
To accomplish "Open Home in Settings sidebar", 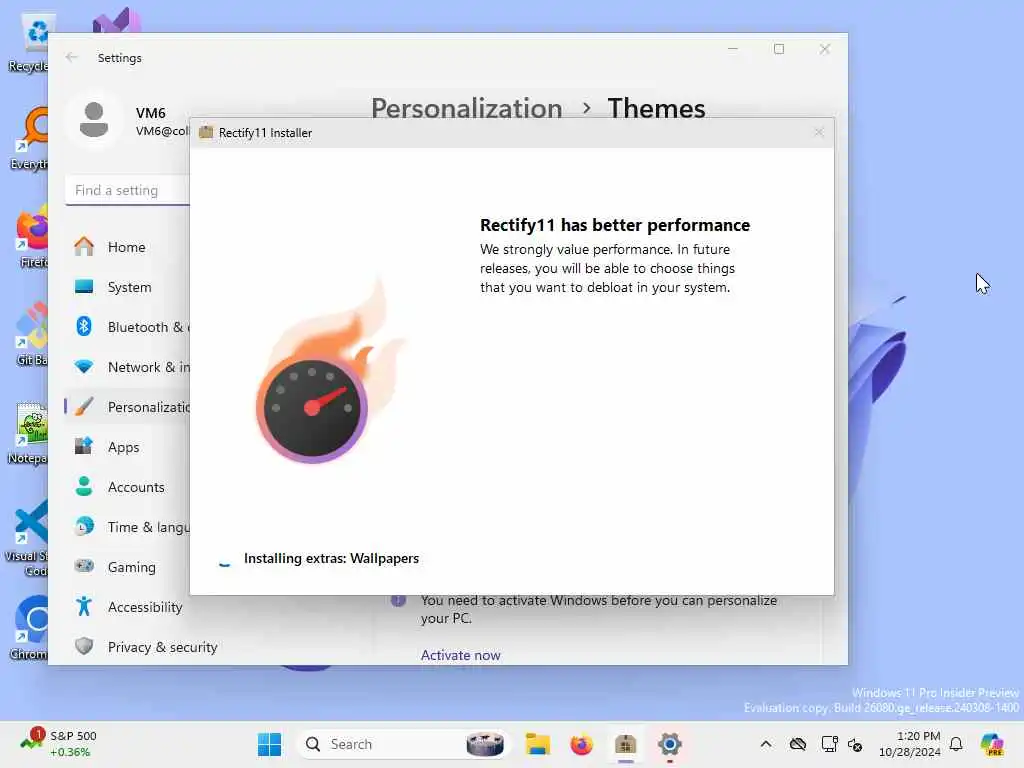I will [x=127, y=247].
